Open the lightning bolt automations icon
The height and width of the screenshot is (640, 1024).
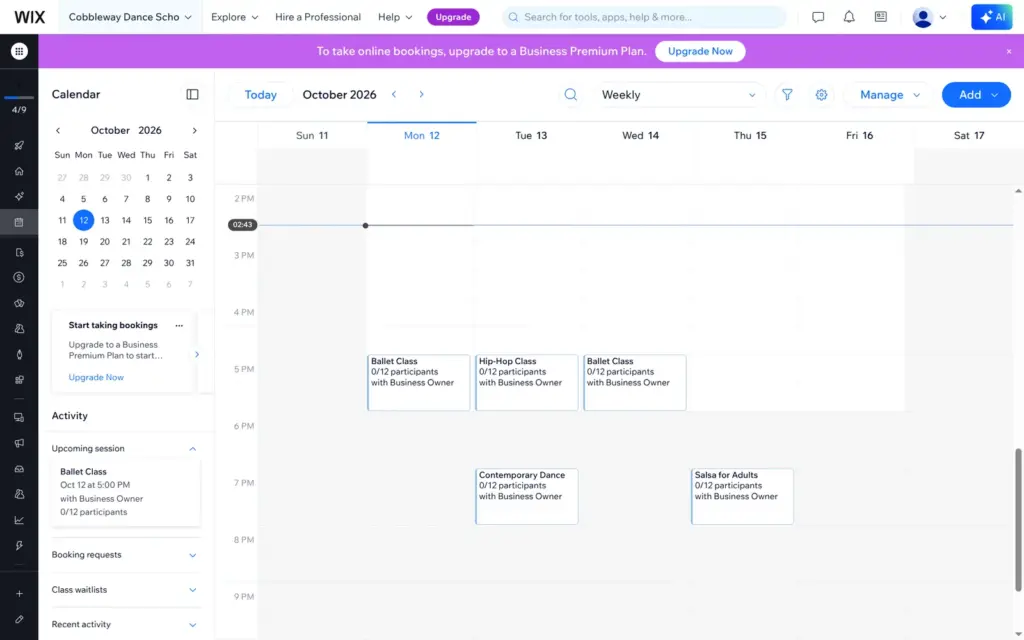pyautogui.click(x=19, y=546)
